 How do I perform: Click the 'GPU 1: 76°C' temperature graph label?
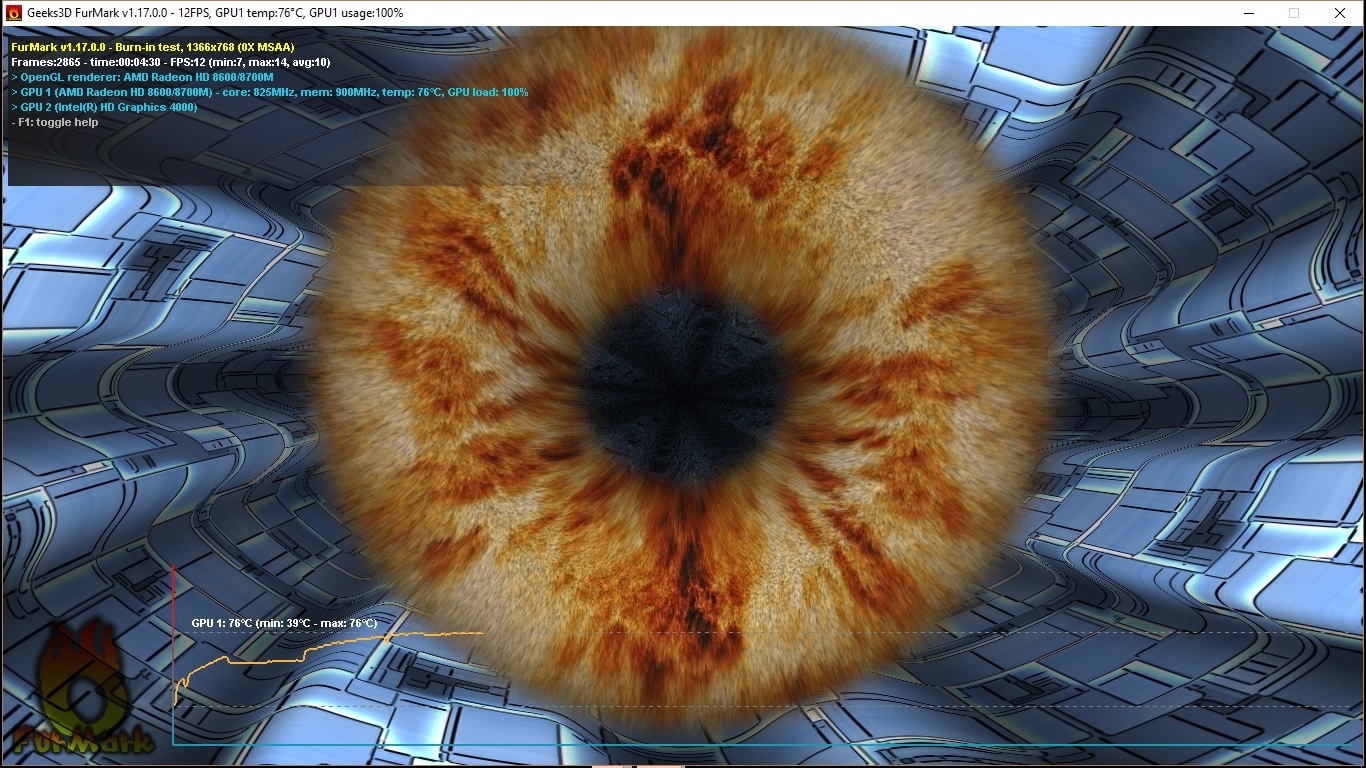tap(284, 623)
